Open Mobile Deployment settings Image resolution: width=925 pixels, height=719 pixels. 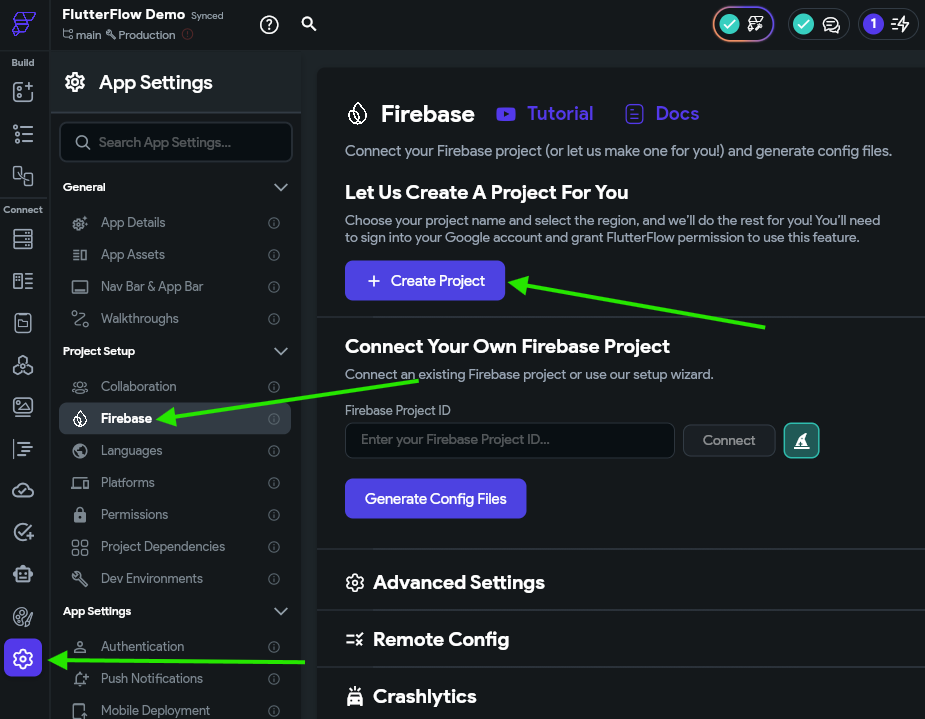click(x=175, y=710)
